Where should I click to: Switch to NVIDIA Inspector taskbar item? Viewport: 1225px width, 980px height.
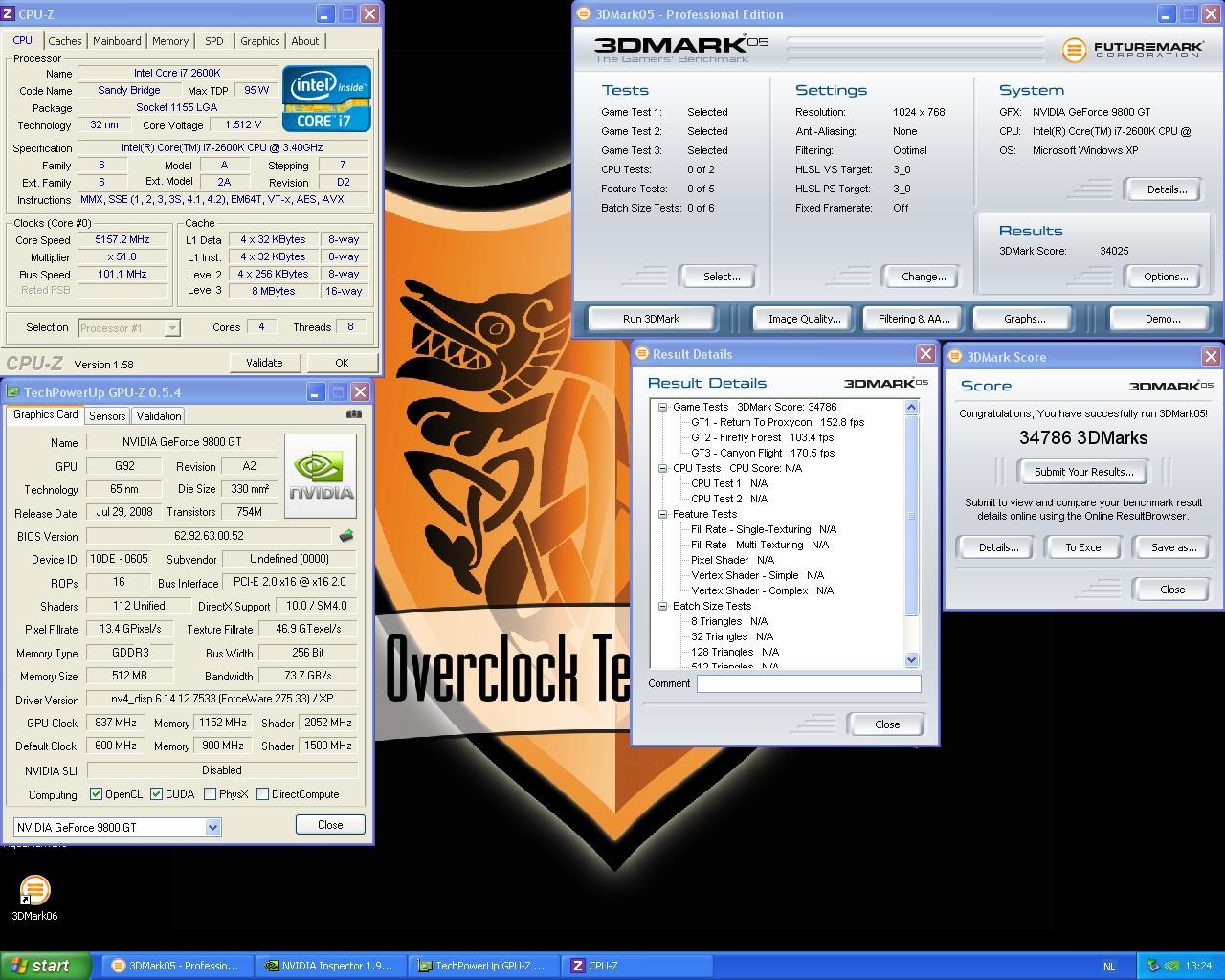(x=330, y=966)
